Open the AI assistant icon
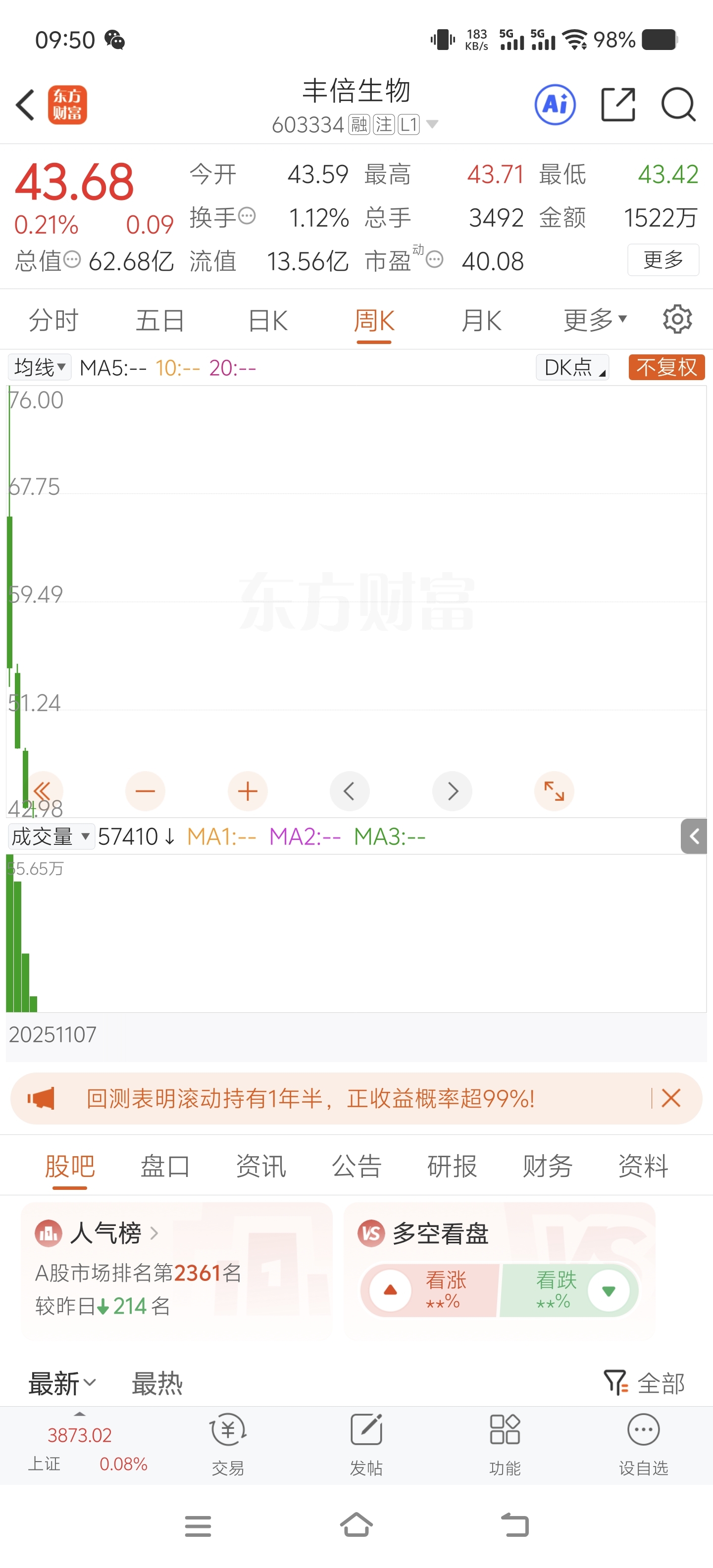713x1568 pixels. coord(555,105)
